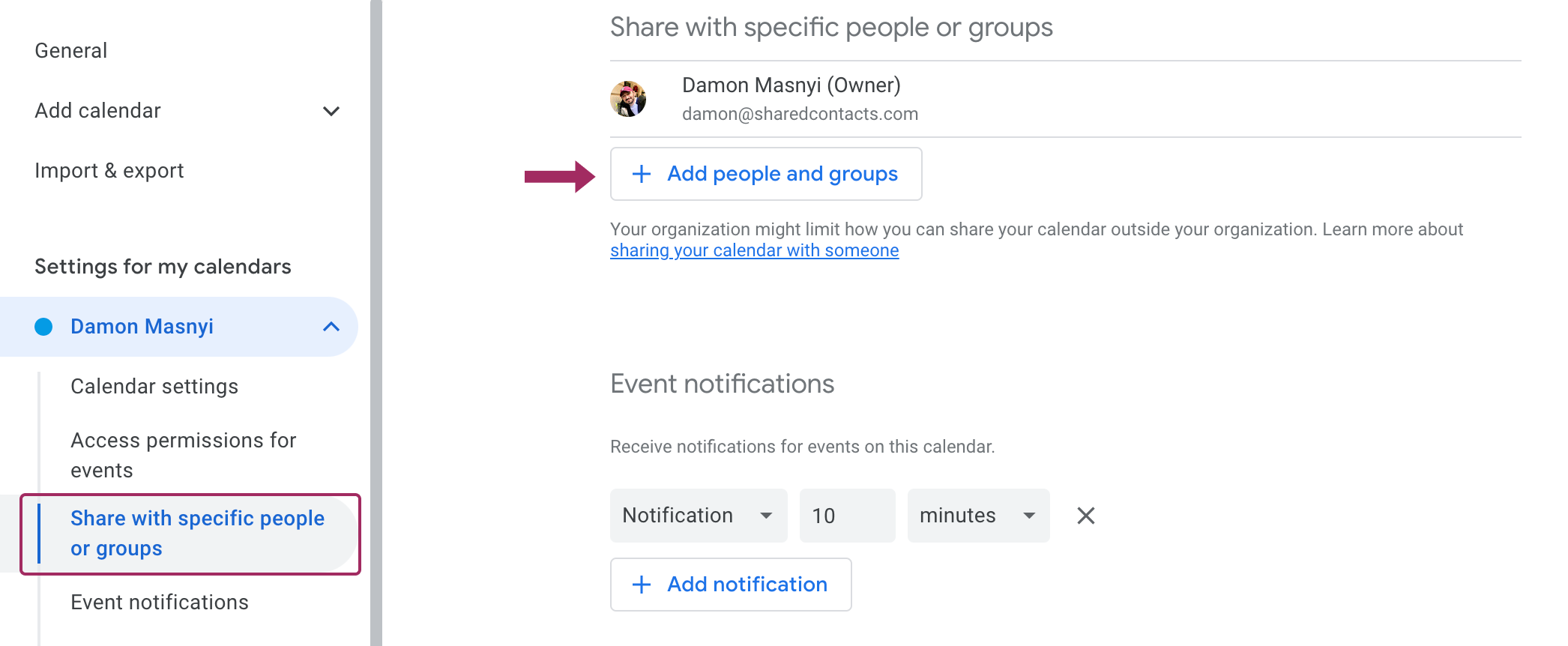Select Share with specific people or groups

click(197, 534)
